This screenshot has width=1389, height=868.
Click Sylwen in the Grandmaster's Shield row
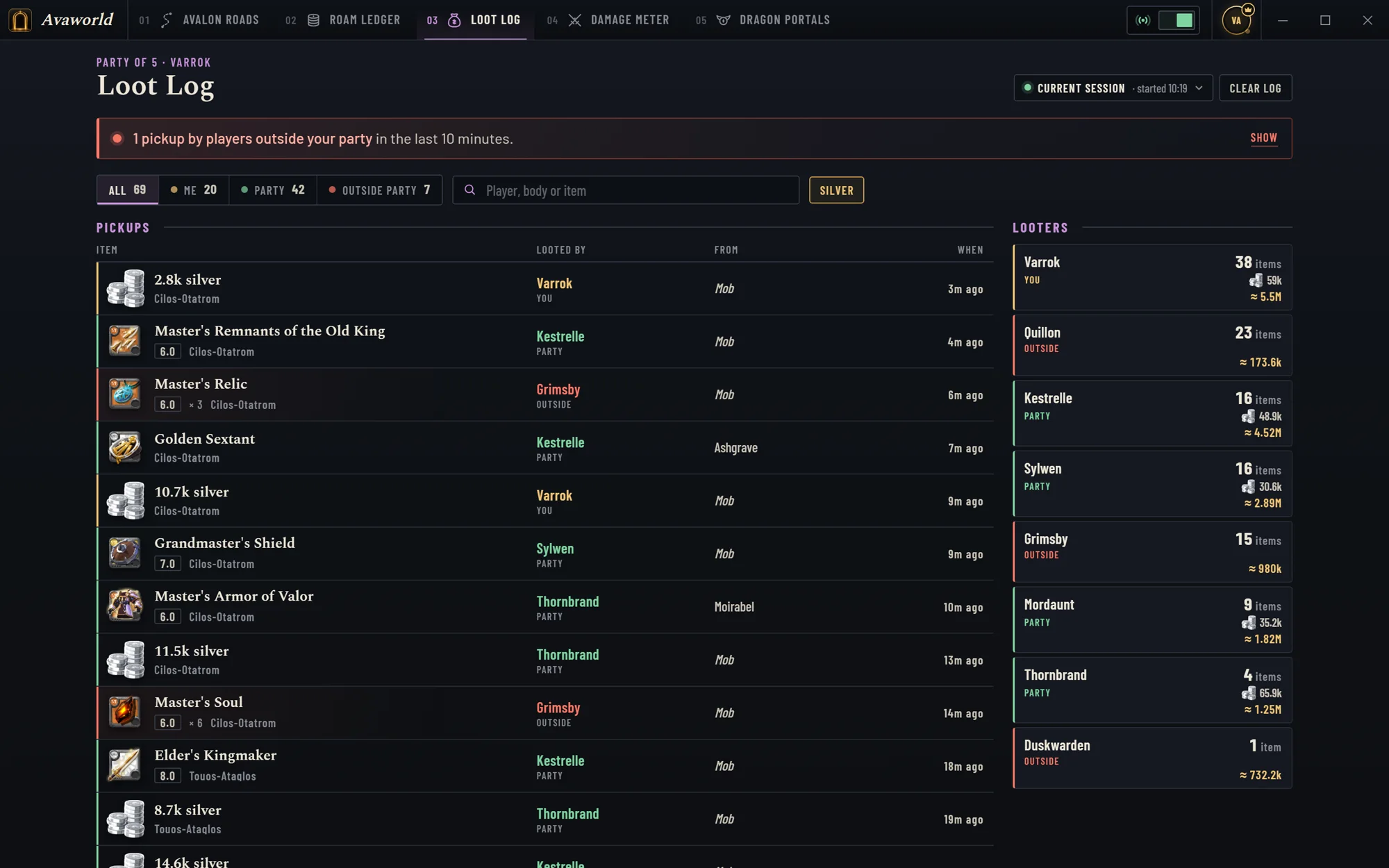(555, 549)
